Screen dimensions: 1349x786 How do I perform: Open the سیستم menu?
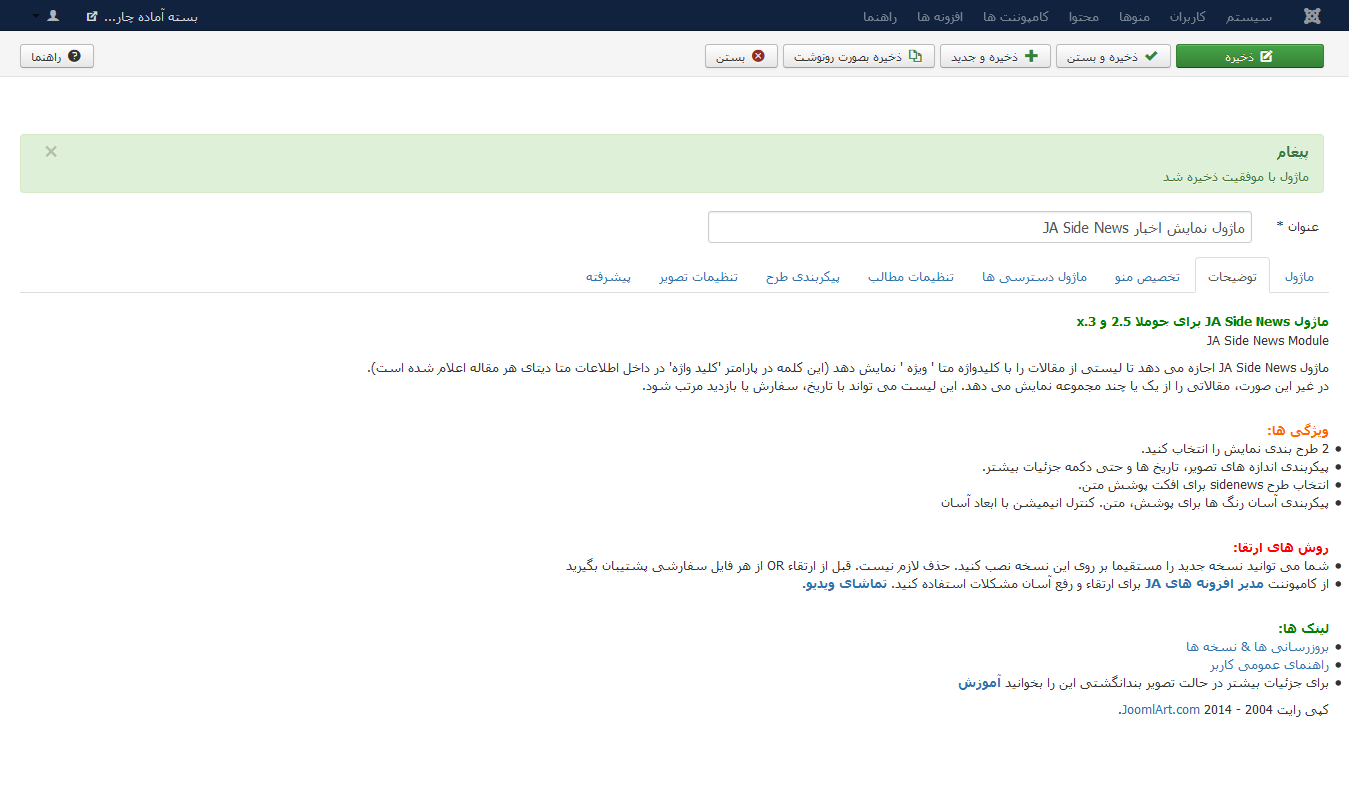coord(1248,16)
